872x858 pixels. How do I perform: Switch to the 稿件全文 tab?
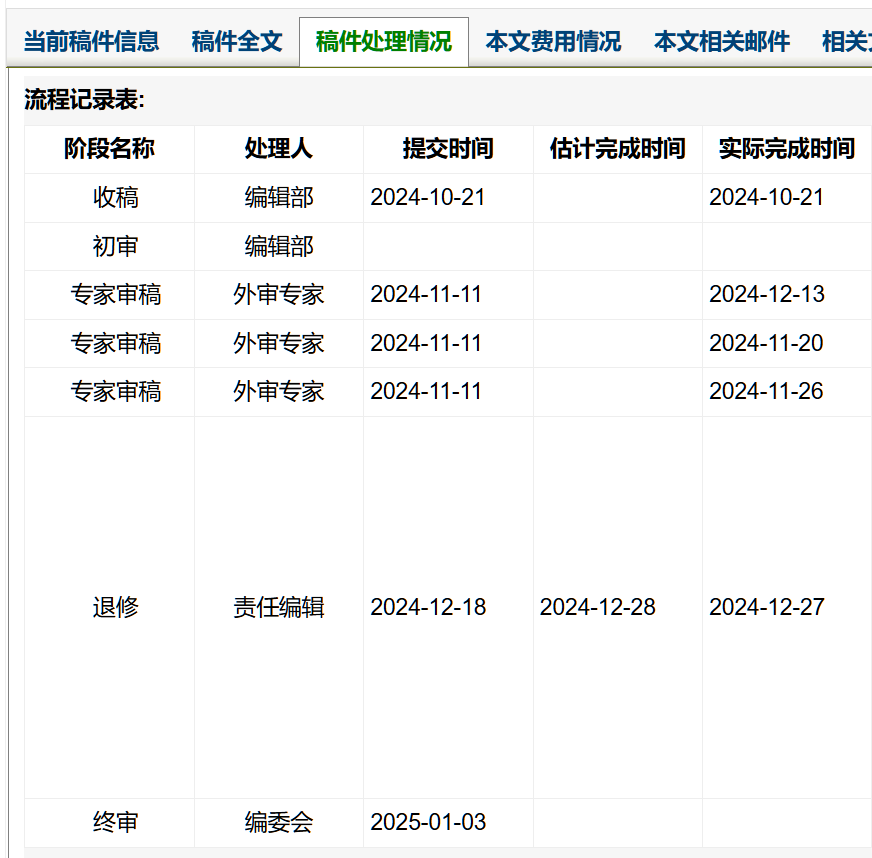[237, 42]
